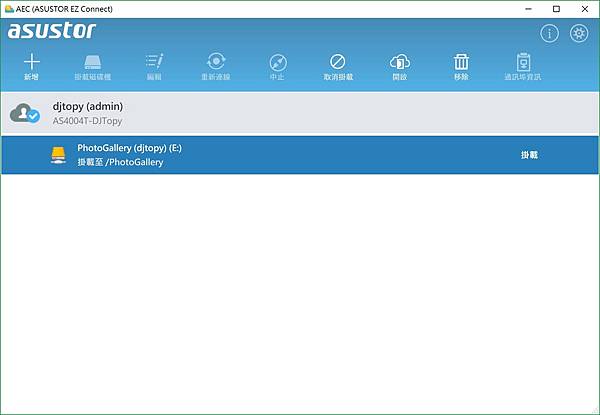Click the AEC title bar app icon
Viewport: 600px width, 415px height.
9,9
